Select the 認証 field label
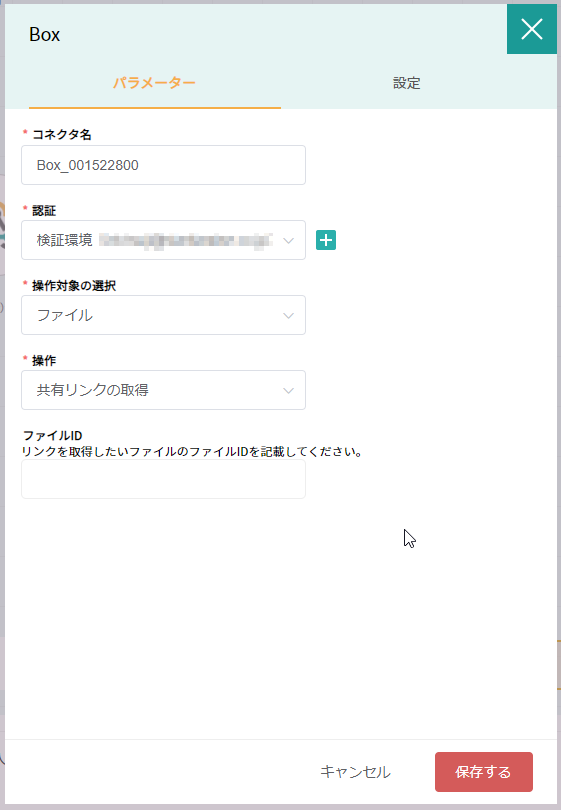This screenshot has height=810, width=561. click(44, 211)
